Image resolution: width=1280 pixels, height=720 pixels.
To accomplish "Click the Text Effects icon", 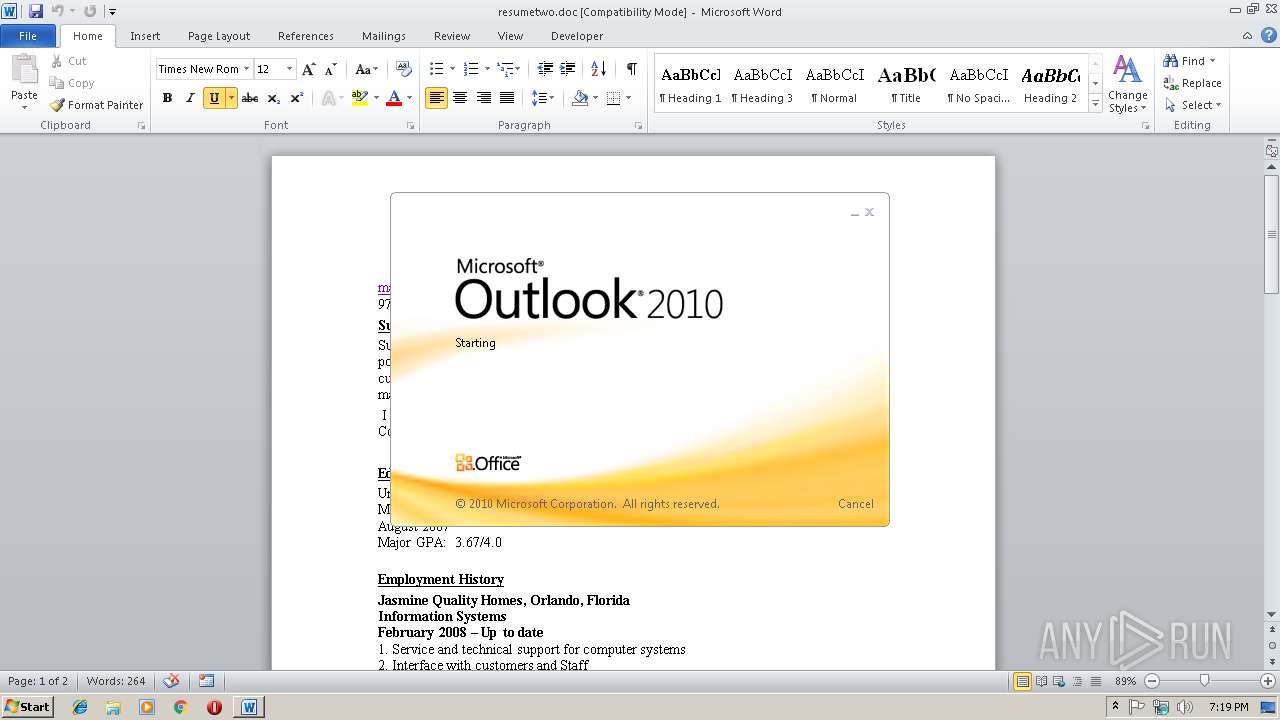I will (x=327, y=98).
